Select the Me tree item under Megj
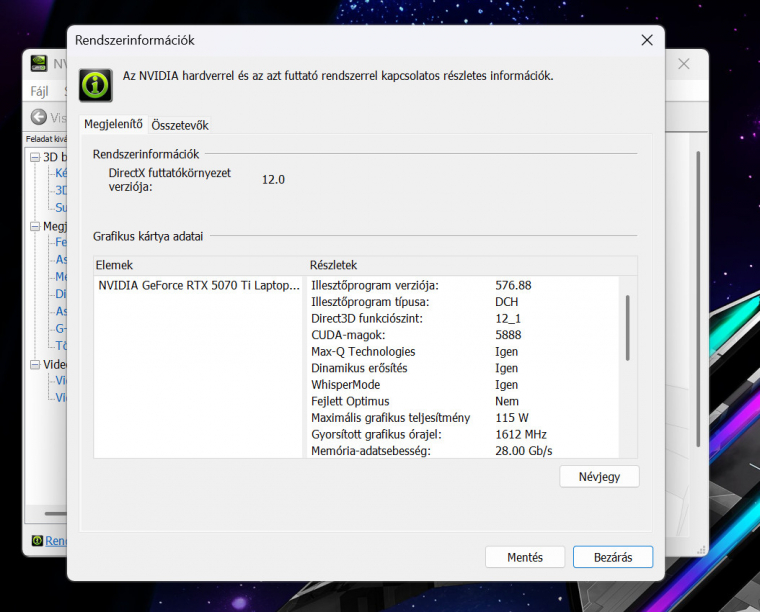Viewport: 760px width, 612px height. 61,277
